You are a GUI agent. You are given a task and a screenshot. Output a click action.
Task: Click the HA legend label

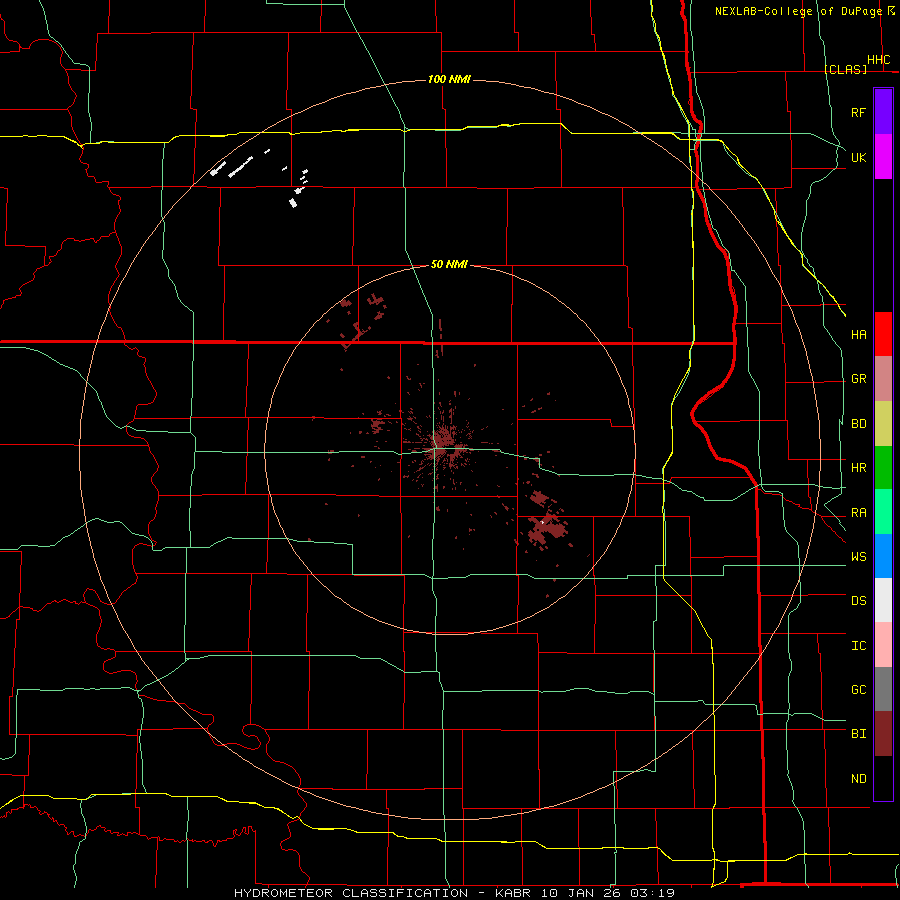point(858,334)
